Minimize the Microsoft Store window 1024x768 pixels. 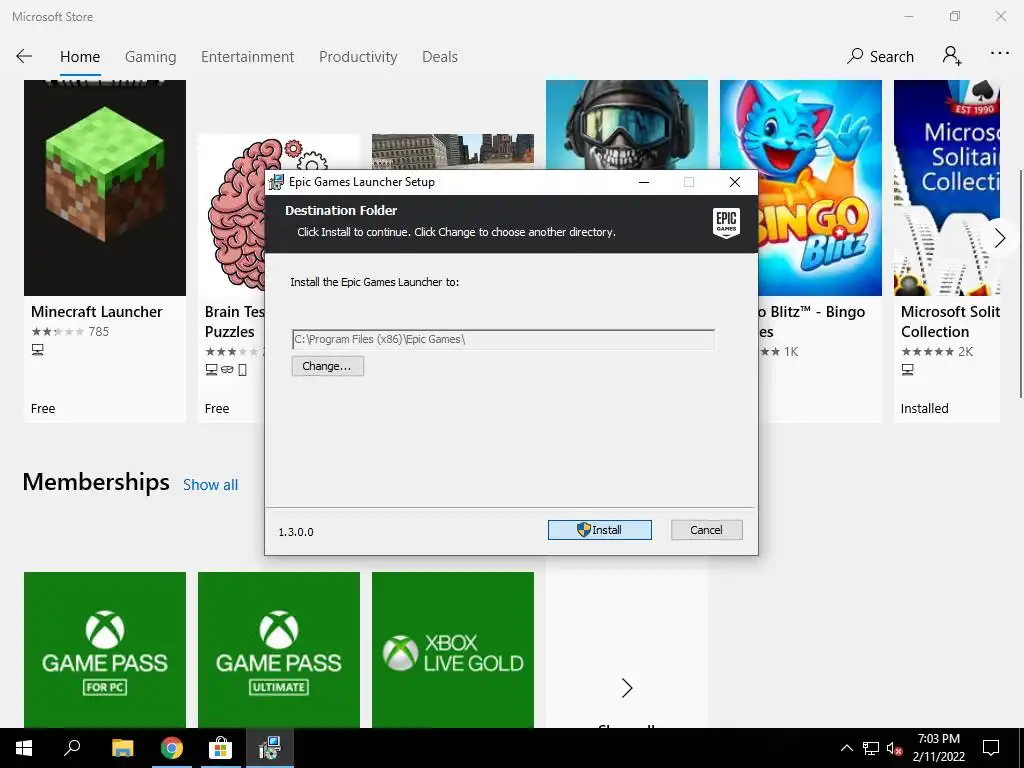click(908, 16)
